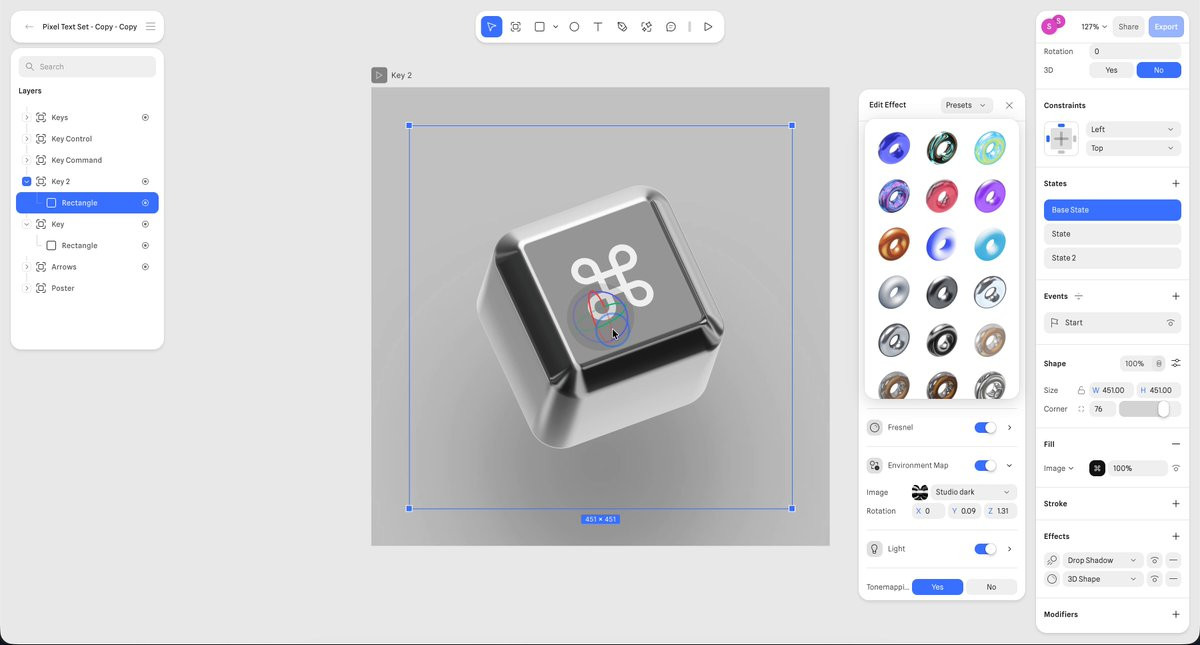
Task: Open the Fill Image type dropdown
Action: (1059, 468)
